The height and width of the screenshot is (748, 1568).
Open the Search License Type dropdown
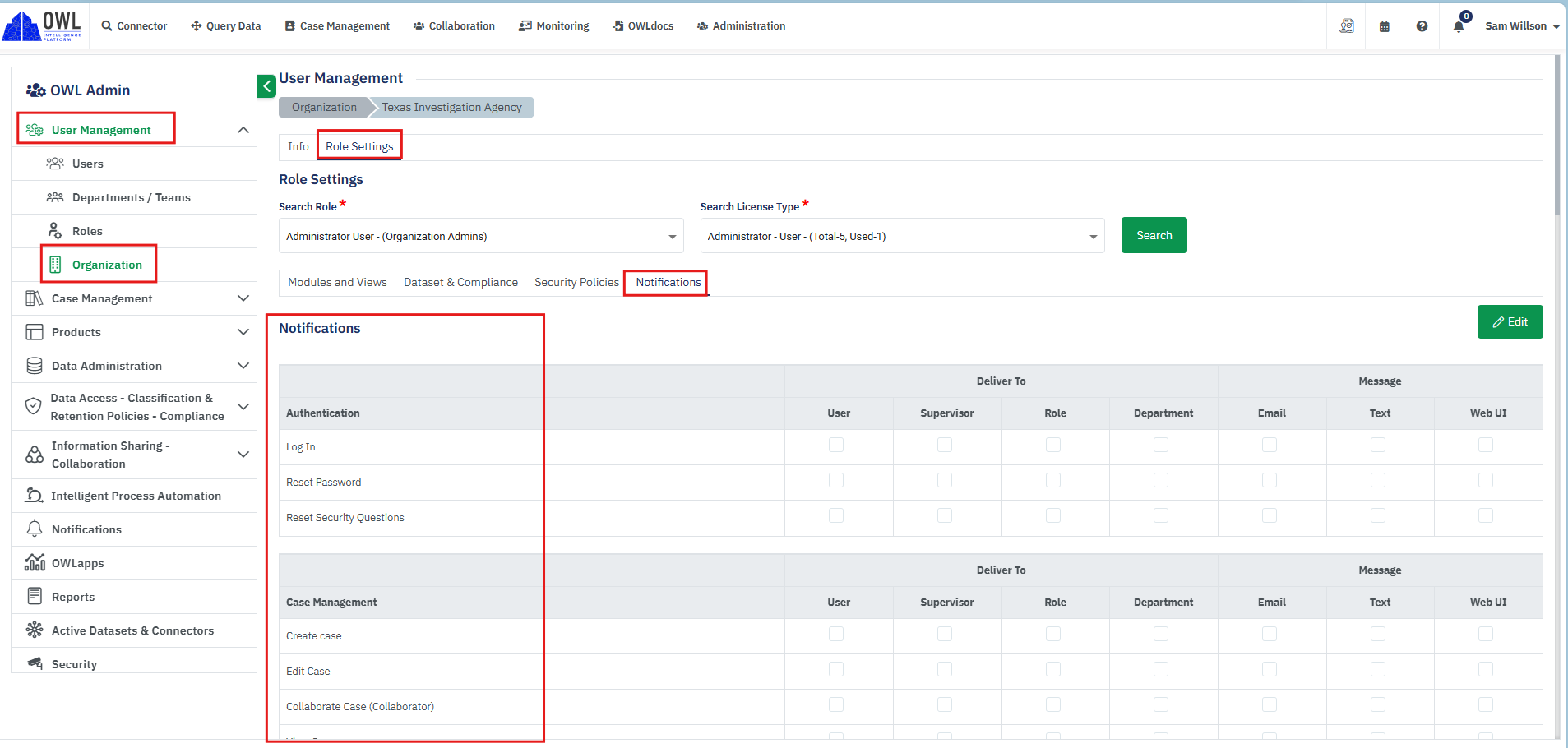pos(902,236)
